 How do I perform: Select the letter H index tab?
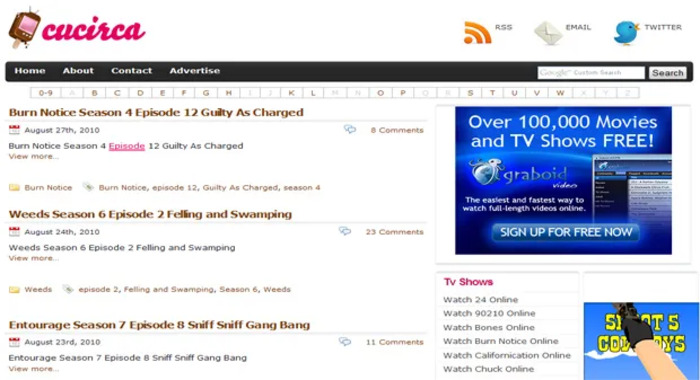click(x=229, y=93)
